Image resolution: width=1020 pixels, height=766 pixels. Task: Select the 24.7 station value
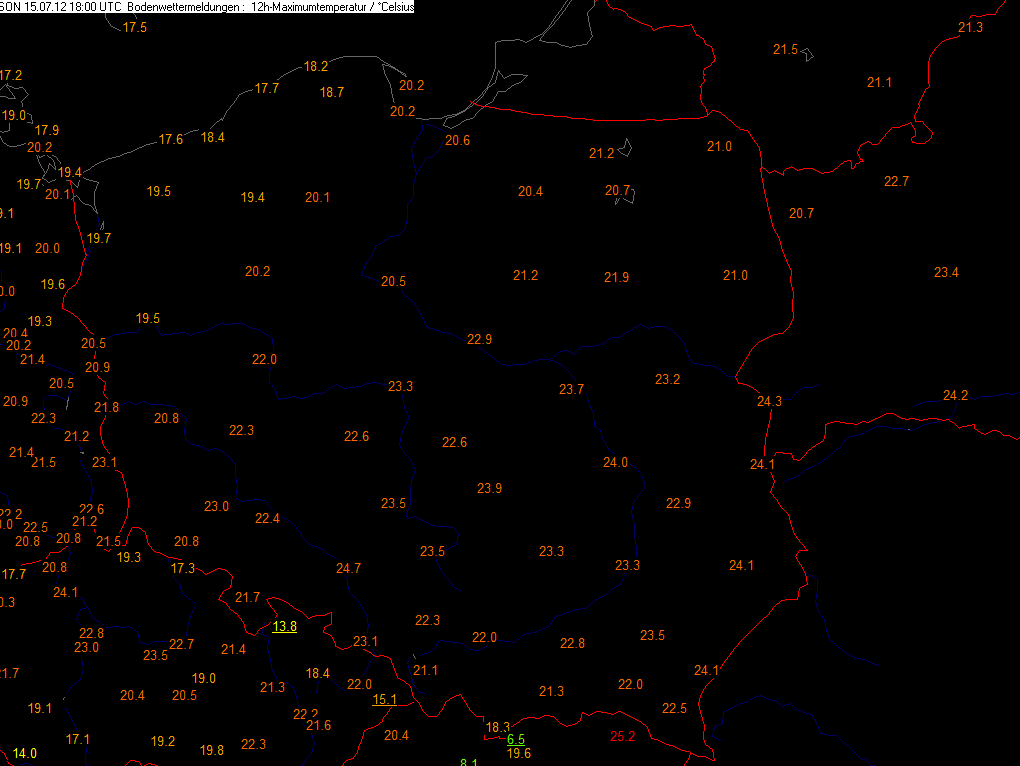click(348, 568)
